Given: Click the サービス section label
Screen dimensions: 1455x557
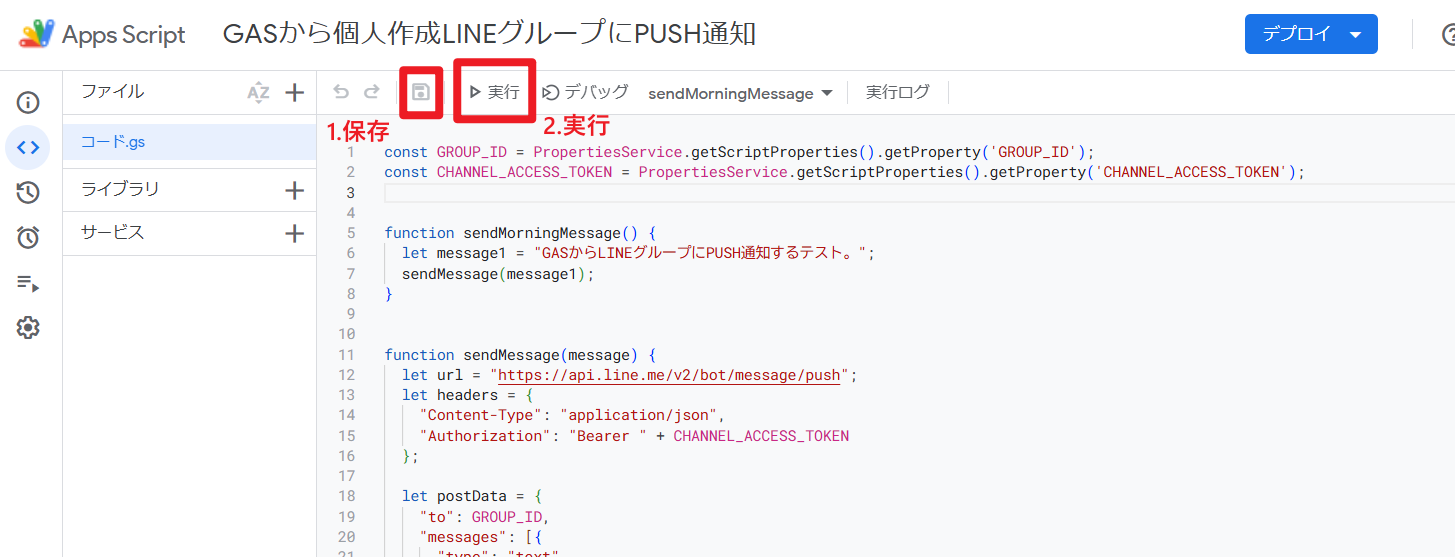Looking at the screenshot, I should (x=112, y=232).
